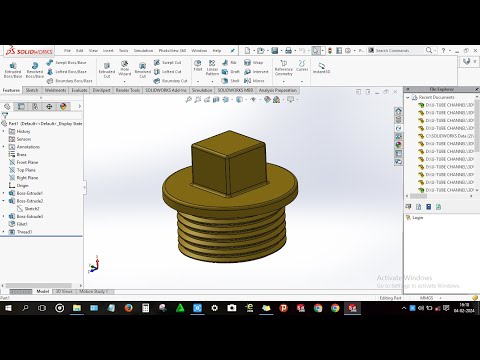Click the Save document icon
Viewport: 480px width, 360px height.
coord(275,51)
